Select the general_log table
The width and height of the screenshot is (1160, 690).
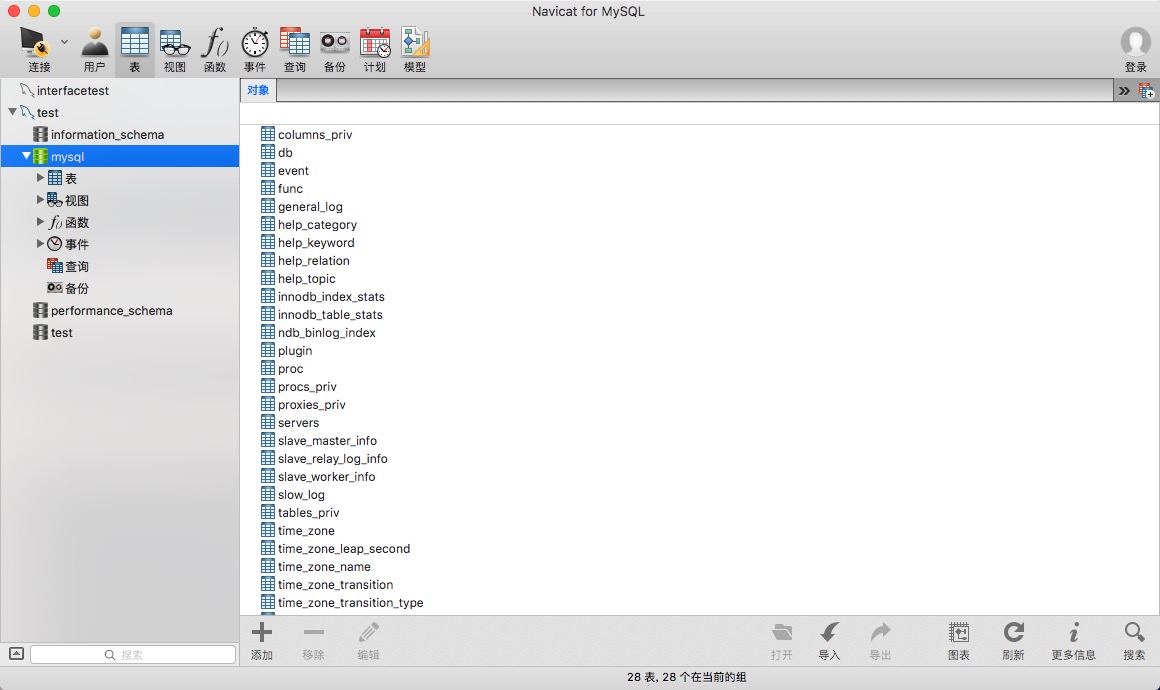[x=310, y=206]
